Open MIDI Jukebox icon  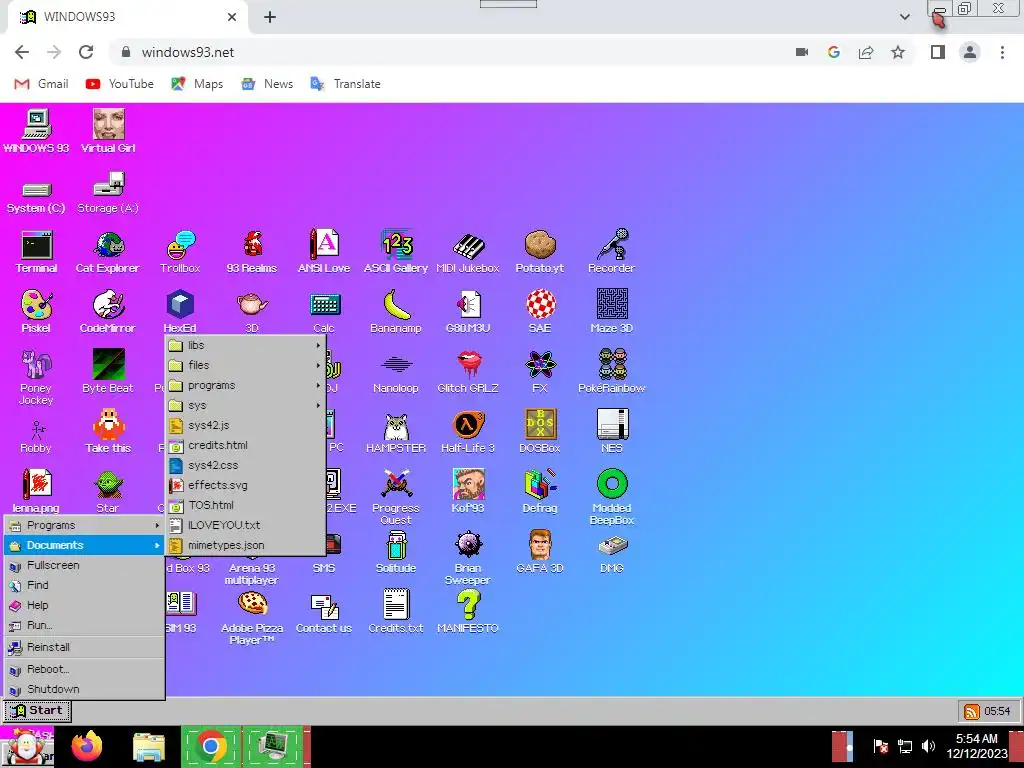point(468,252)
